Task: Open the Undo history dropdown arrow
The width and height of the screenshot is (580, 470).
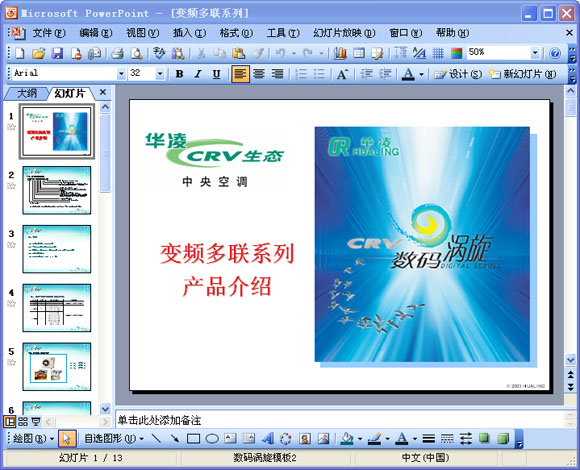Action: (x=294, y=54)
